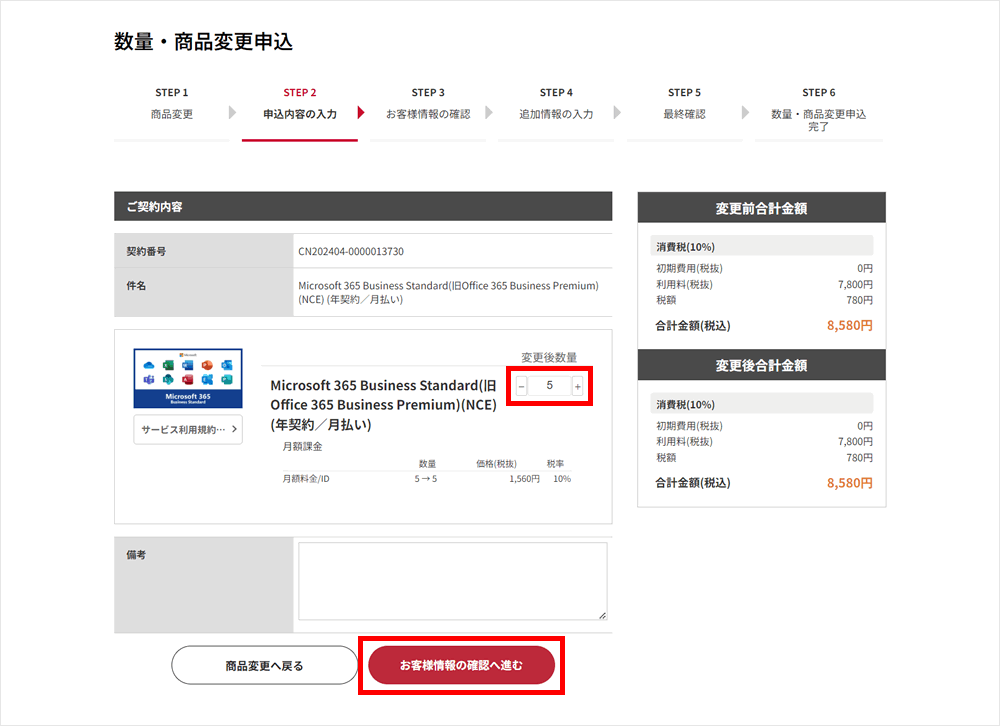The width and height of the screenshot is (1000, 726).
Task: Click the Microsoft 365 product thumbnail
Action: (x=188, y=378)
